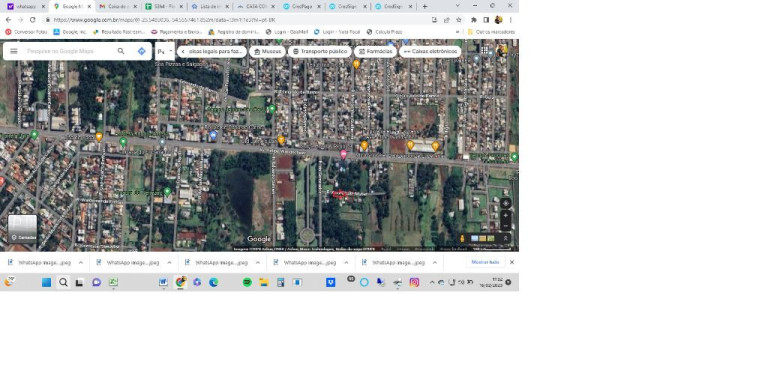Viewport: 768px width, 388px height.
Task: Open the tab search chevron
Action: [x=457, y=5]
